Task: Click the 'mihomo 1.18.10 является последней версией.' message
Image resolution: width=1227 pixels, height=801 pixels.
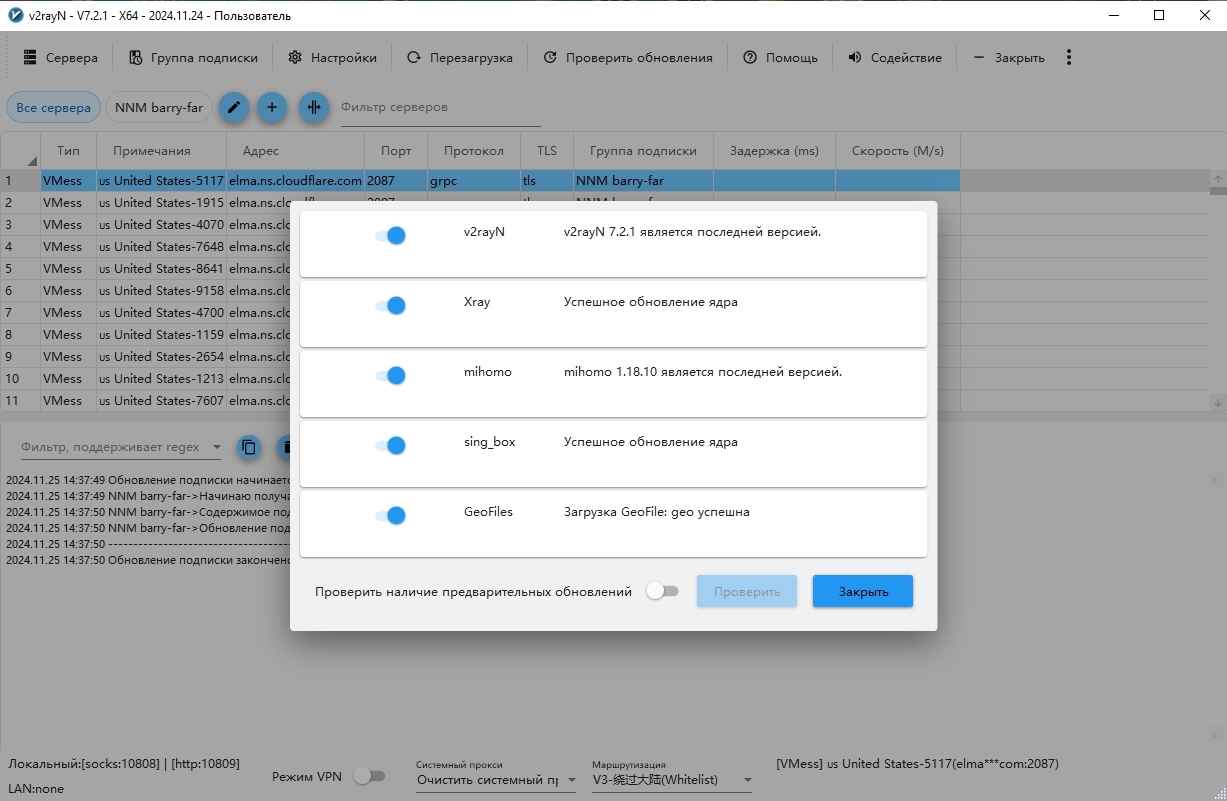Action: [x=703, y=372]
